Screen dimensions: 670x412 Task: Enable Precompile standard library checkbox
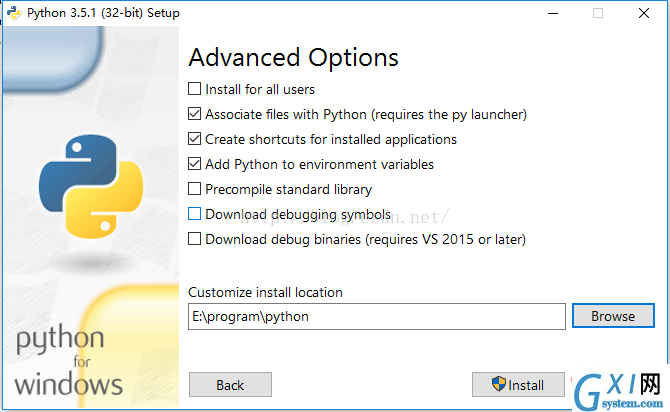tap(194, 189)
